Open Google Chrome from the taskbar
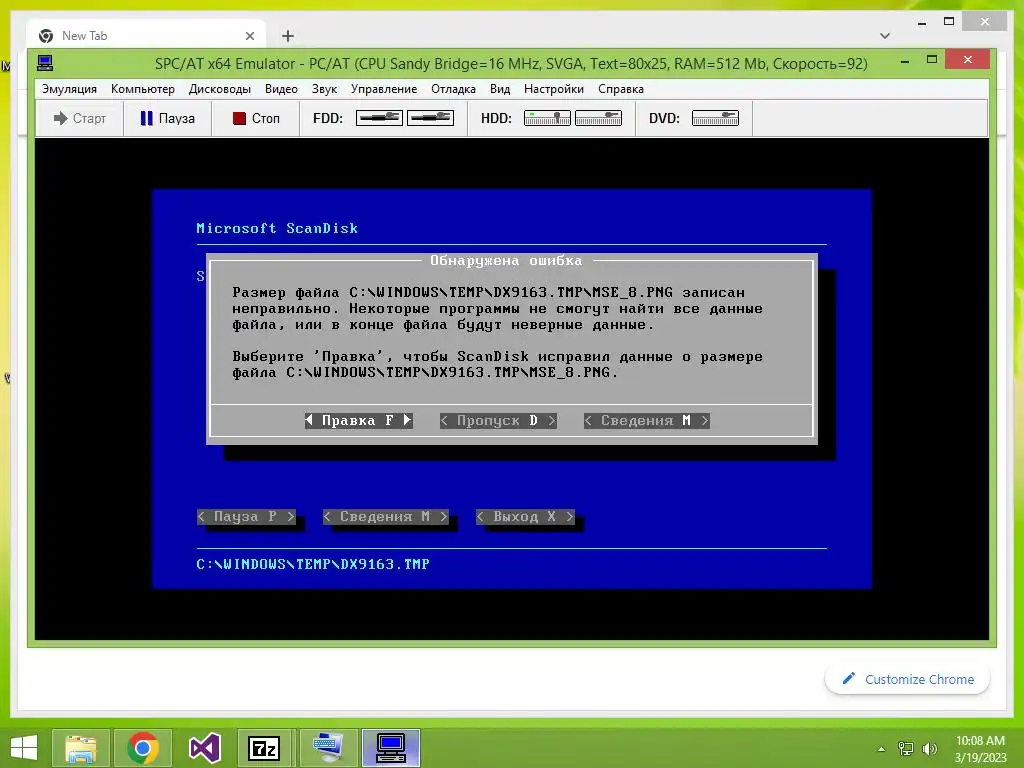1024x768 pixels. click(x=143, y=748)
